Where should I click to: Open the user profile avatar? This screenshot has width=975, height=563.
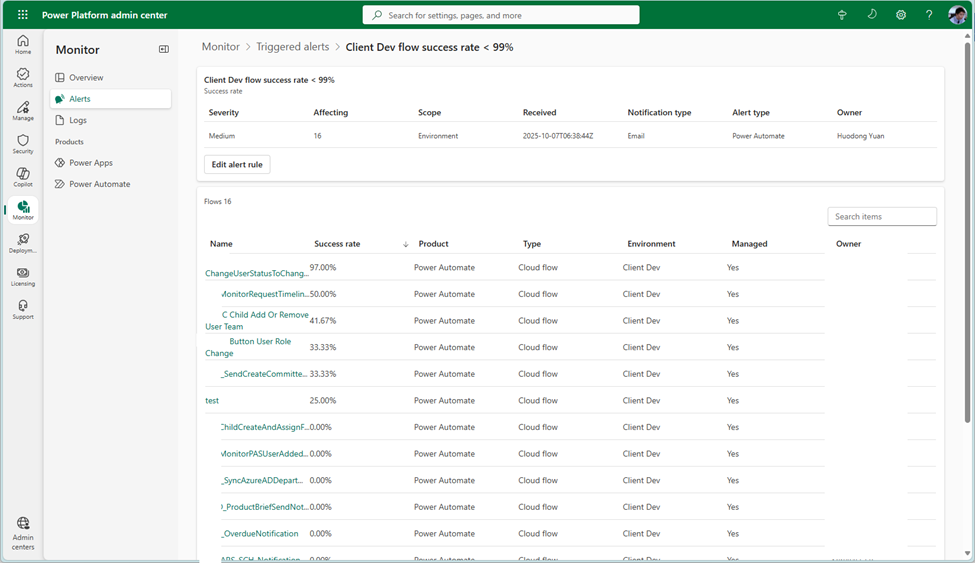click(x=957, y=14)
